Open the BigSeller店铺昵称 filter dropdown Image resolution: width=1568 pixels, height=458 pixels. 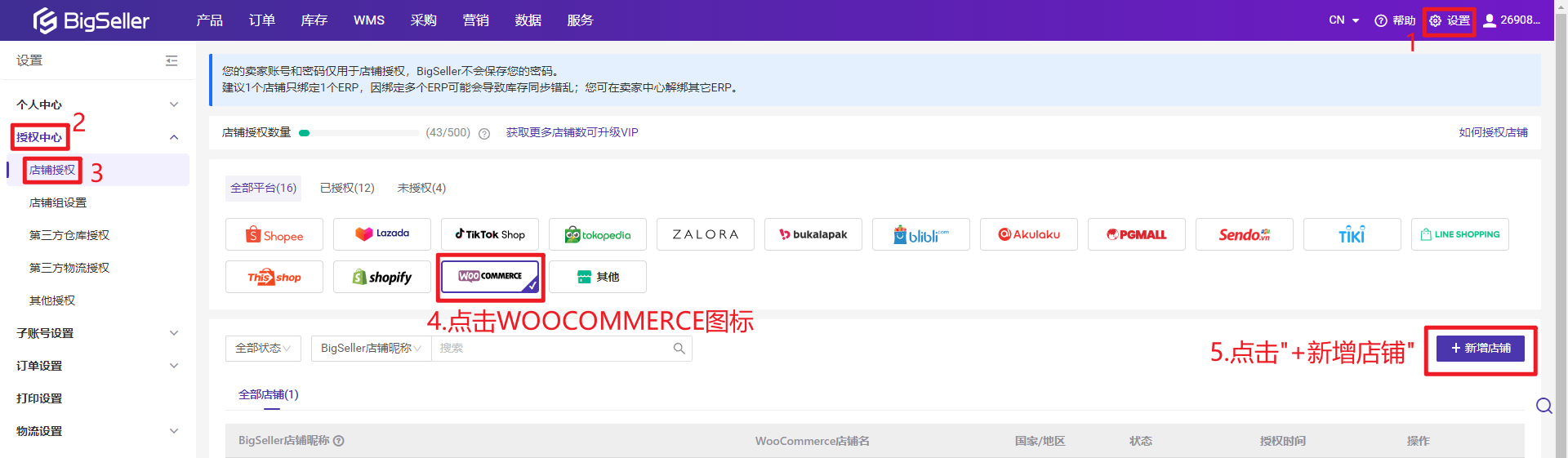point(371,349)
